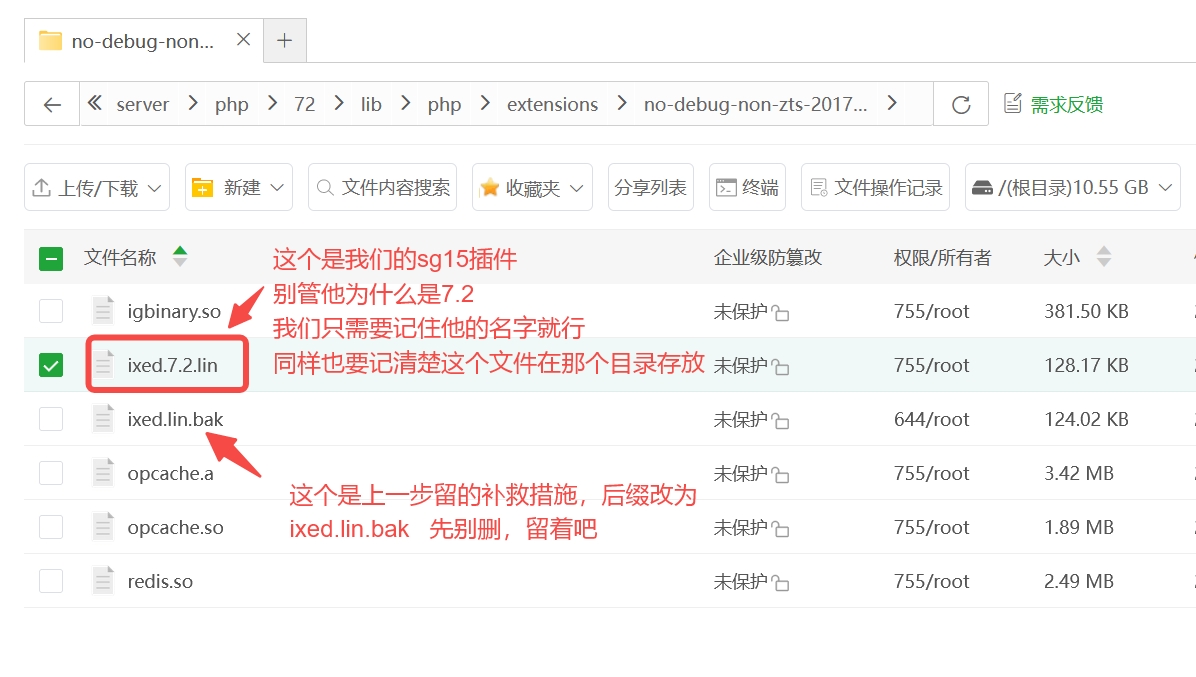Add a new tab with plus button
Image resolution: width=1196 pixels, height=677 pixels.
pos(285,40)
